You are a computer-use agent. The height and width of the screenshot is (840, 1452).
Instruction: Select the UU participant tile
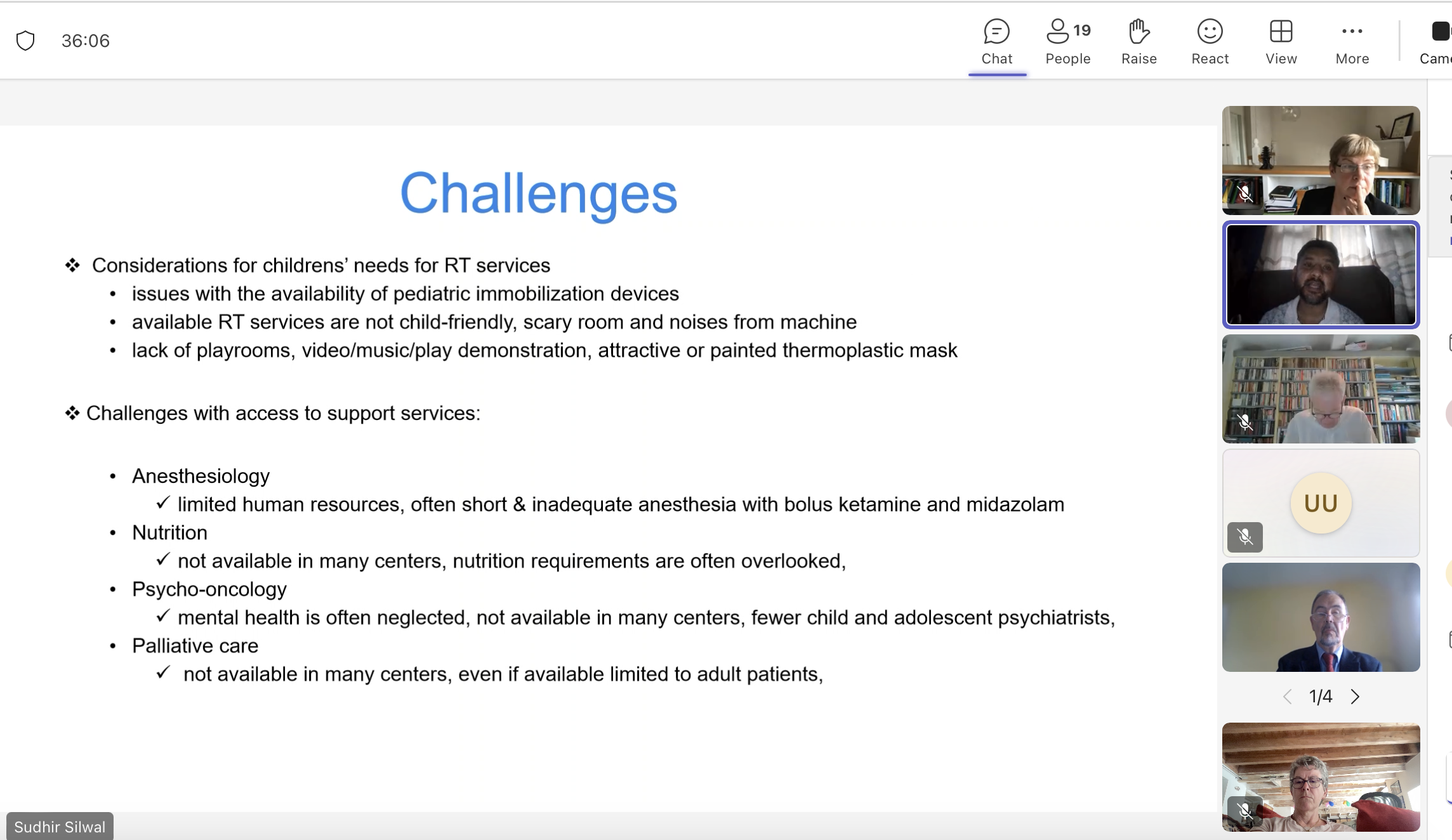pyautogui.click(x=1321, y=503)
